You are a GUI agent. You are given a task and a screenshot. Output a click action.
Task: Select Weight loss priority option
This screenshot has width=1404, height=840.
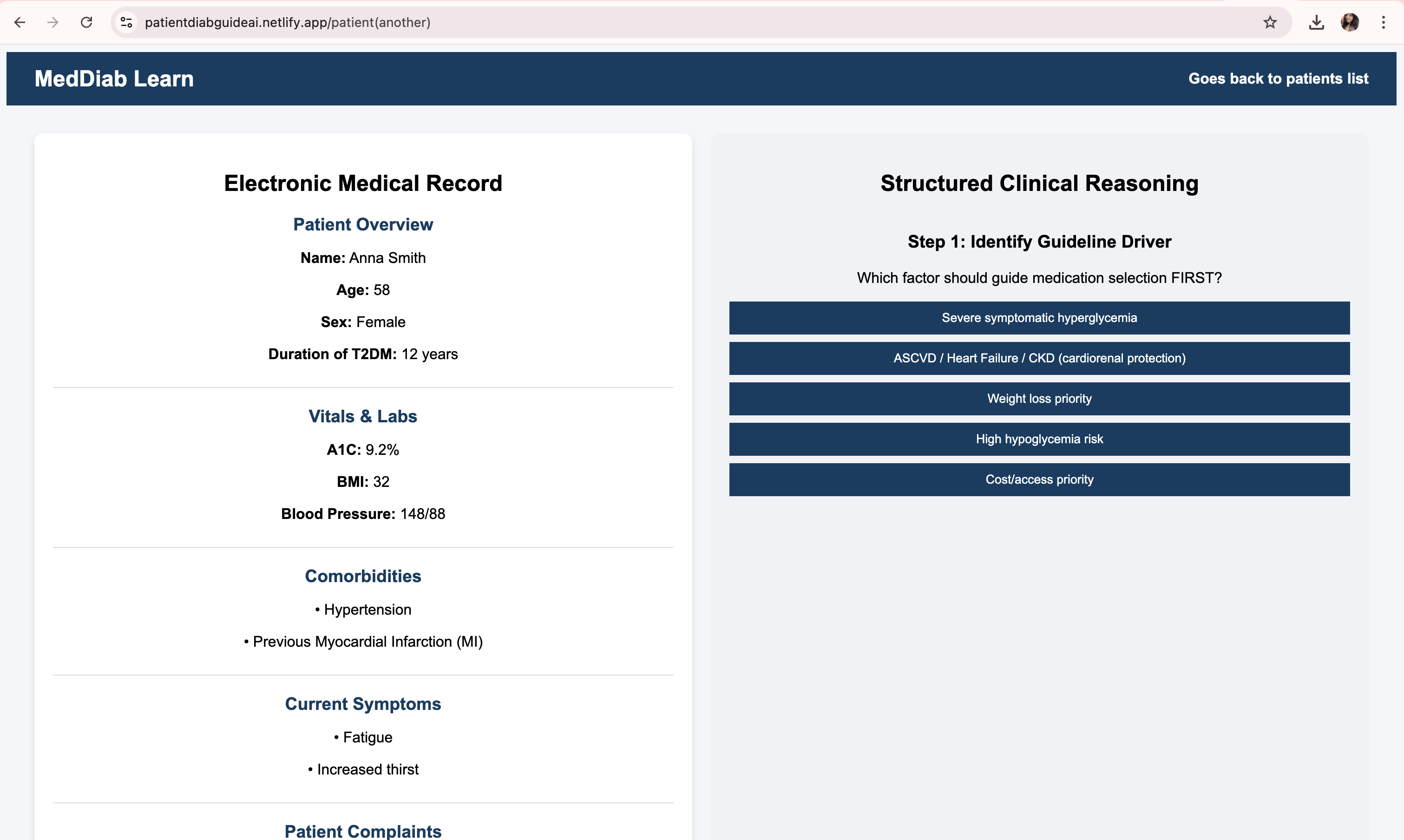1039,399
